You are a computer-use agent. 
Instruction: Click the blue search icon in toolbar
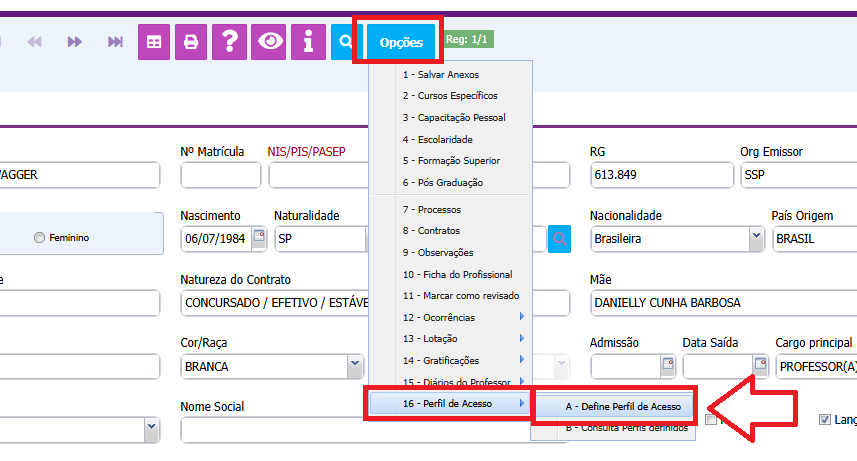[345, 42]
